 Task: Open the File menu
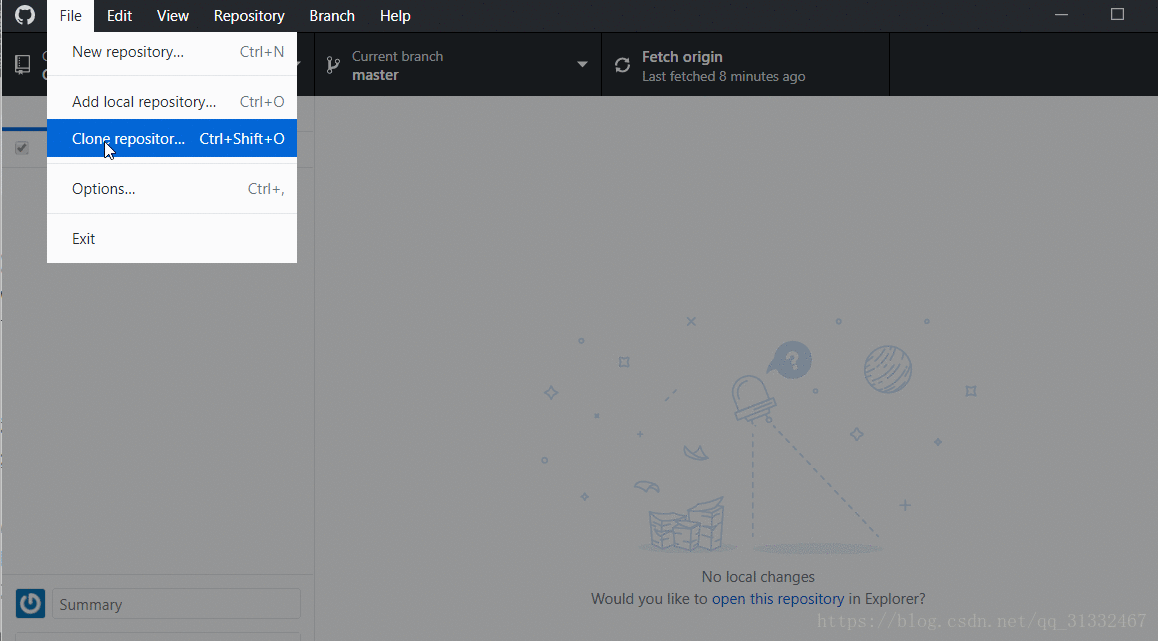coord(71,16)
